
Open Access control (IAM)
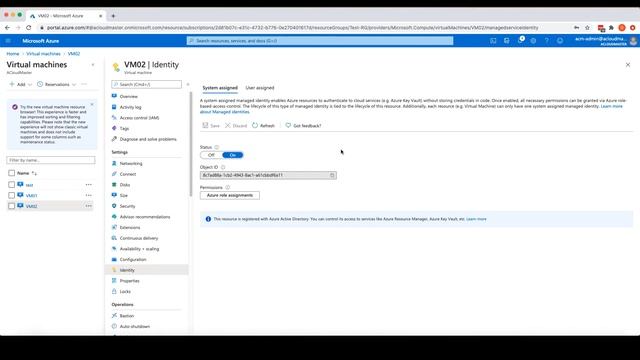pyautogui.click(x=139, y=118)
